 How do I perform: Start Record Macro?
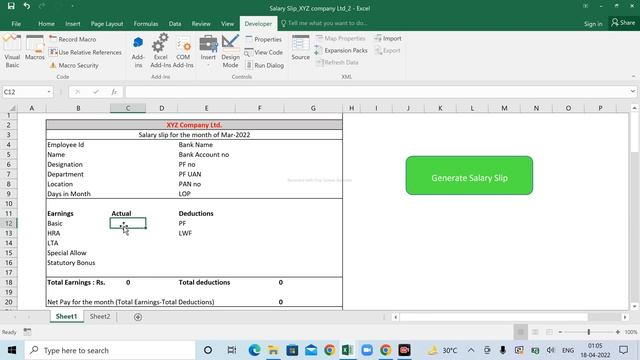[73, 39]
